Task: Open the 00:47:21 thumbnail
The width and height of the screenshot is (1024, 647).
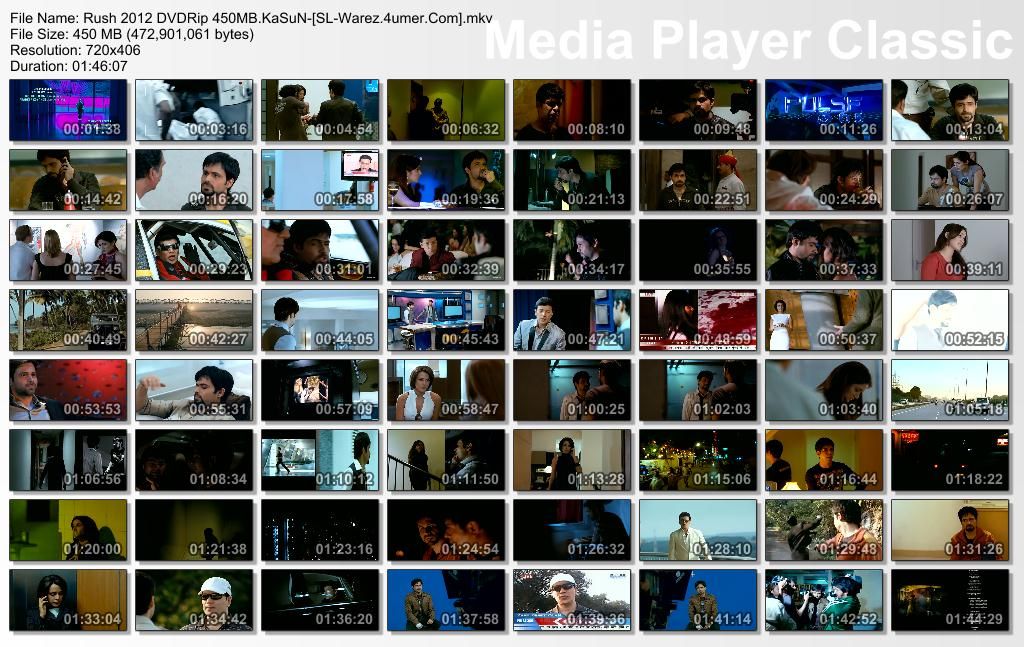Action: tap(572, 320)
